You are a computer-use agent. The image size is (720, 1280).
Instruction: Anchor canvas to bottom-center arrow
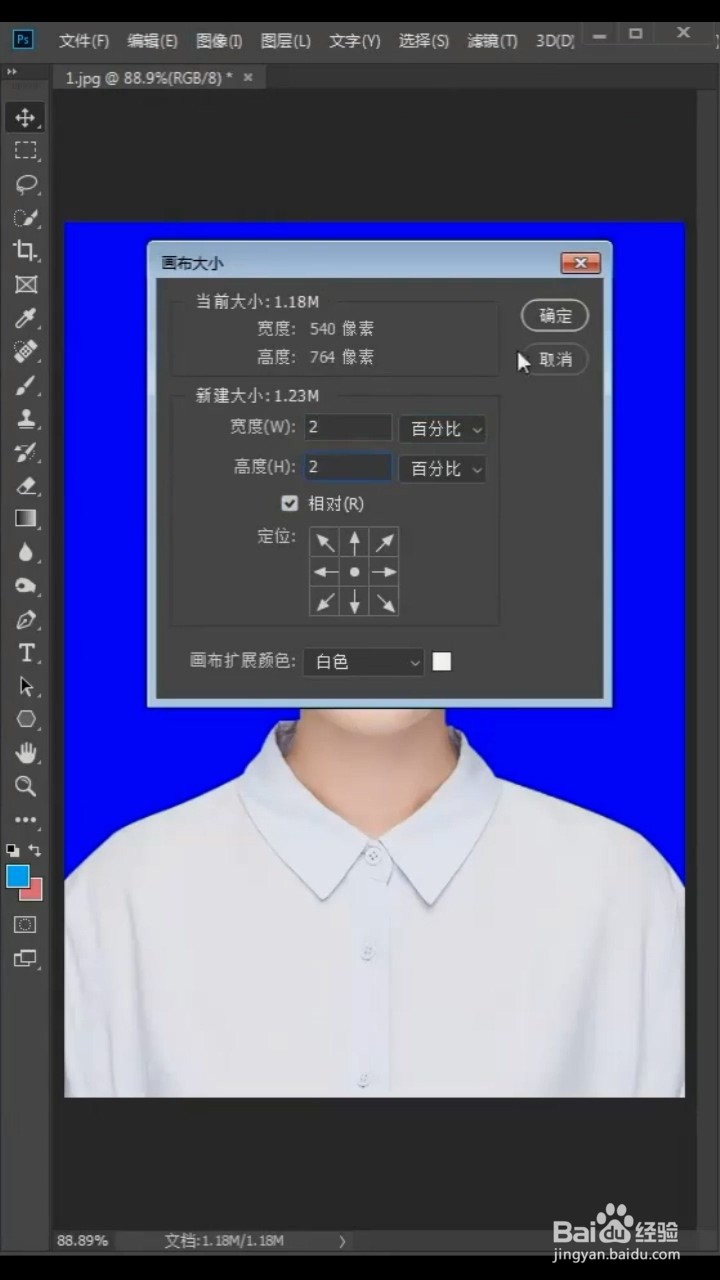[354, 602]
